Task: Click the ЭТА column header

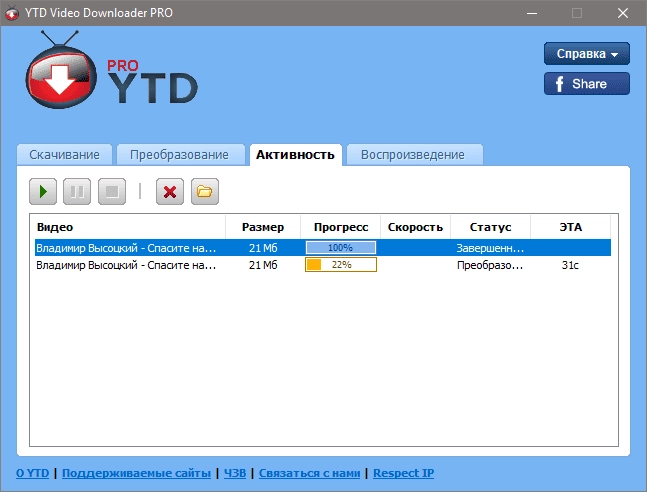Action: [571, 227]
